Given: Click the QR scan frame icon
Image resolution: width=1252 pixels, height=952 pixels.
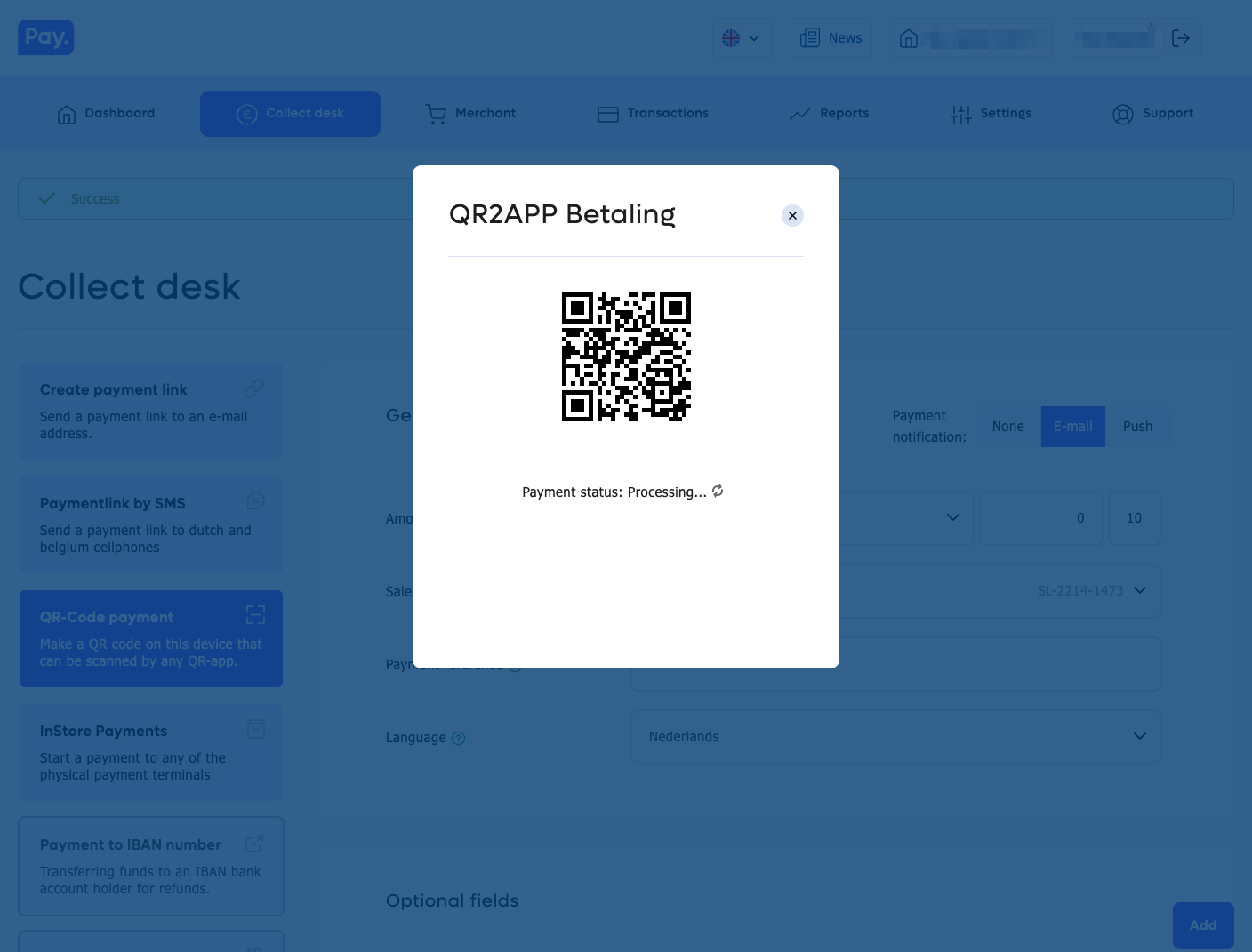Looking at the screenshot, I should point(256,614).
